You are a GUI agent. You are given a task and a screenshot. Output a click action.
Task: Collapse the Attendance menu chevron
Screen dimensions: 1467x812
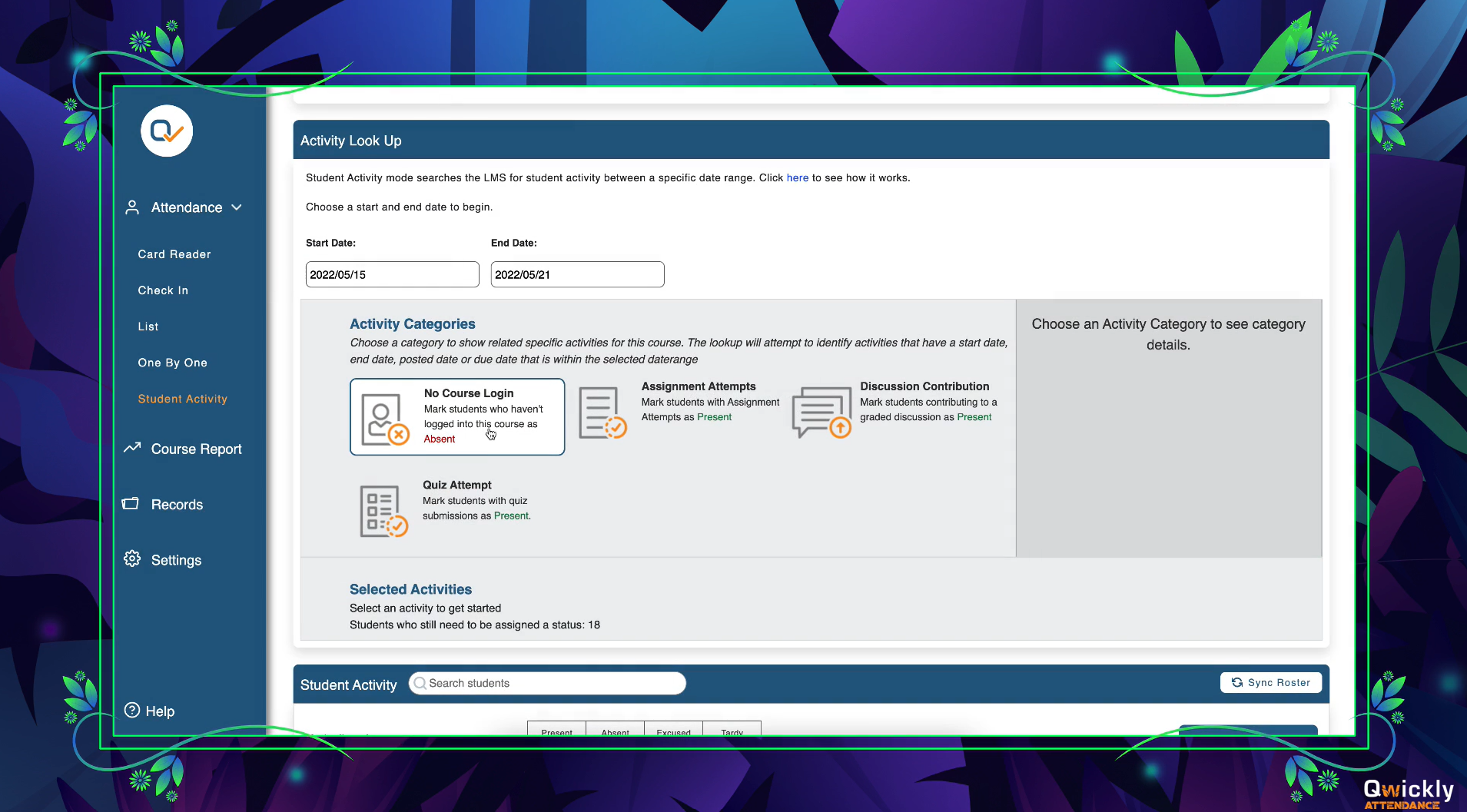click(237, 207)
